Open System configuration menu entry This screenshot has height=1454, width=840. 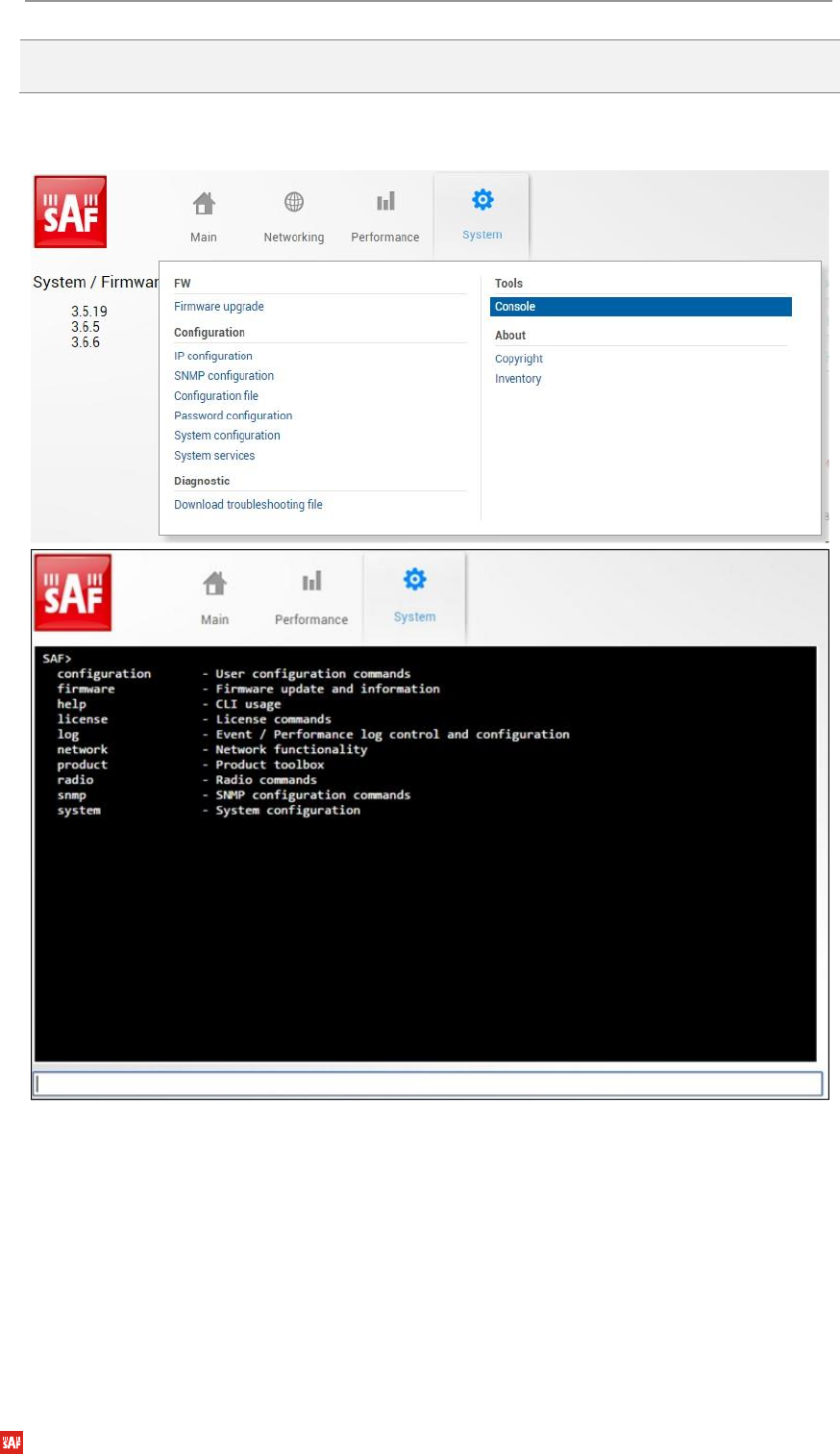tap(228, 436)
